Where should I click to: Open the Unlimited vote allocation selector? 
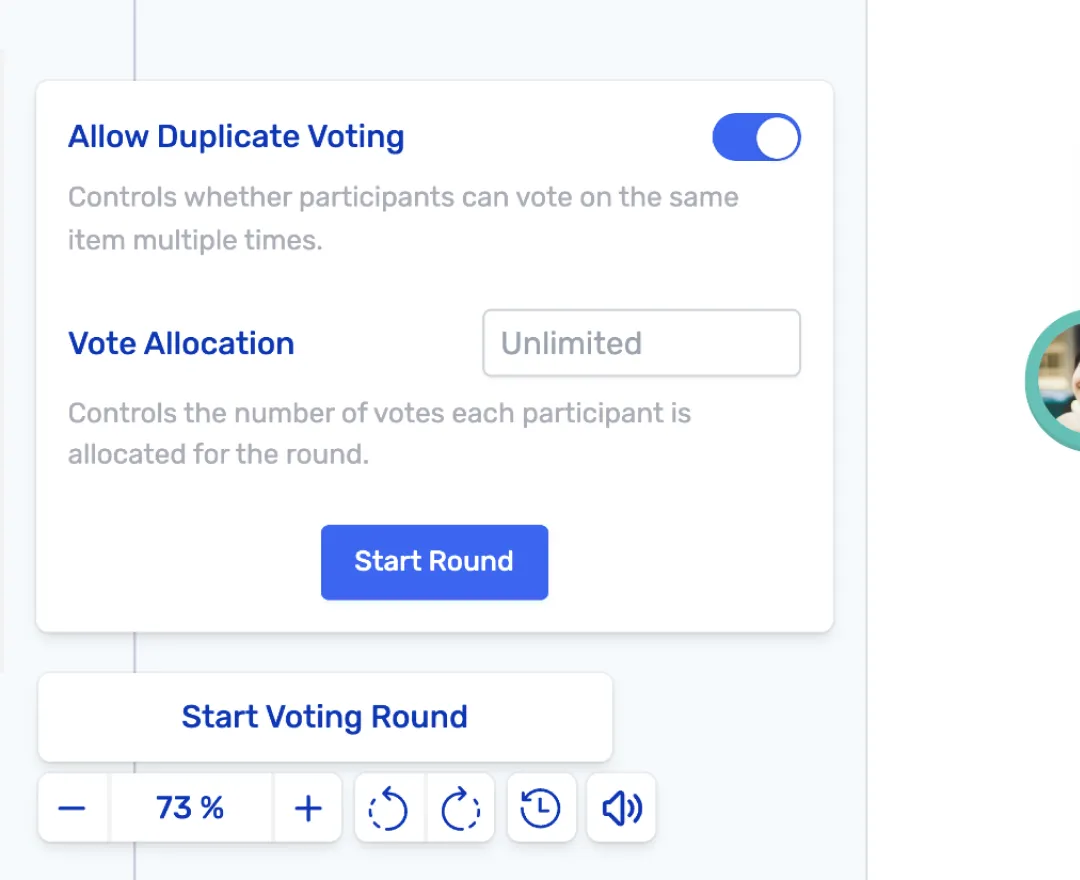pyautogui.click(x=641, y=343)
